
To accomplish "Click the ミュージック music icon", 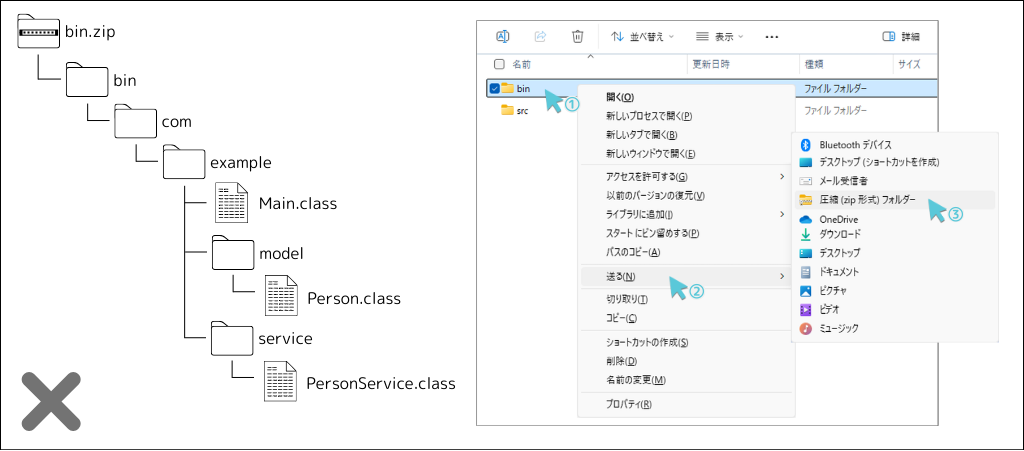I will coord(806,328).
